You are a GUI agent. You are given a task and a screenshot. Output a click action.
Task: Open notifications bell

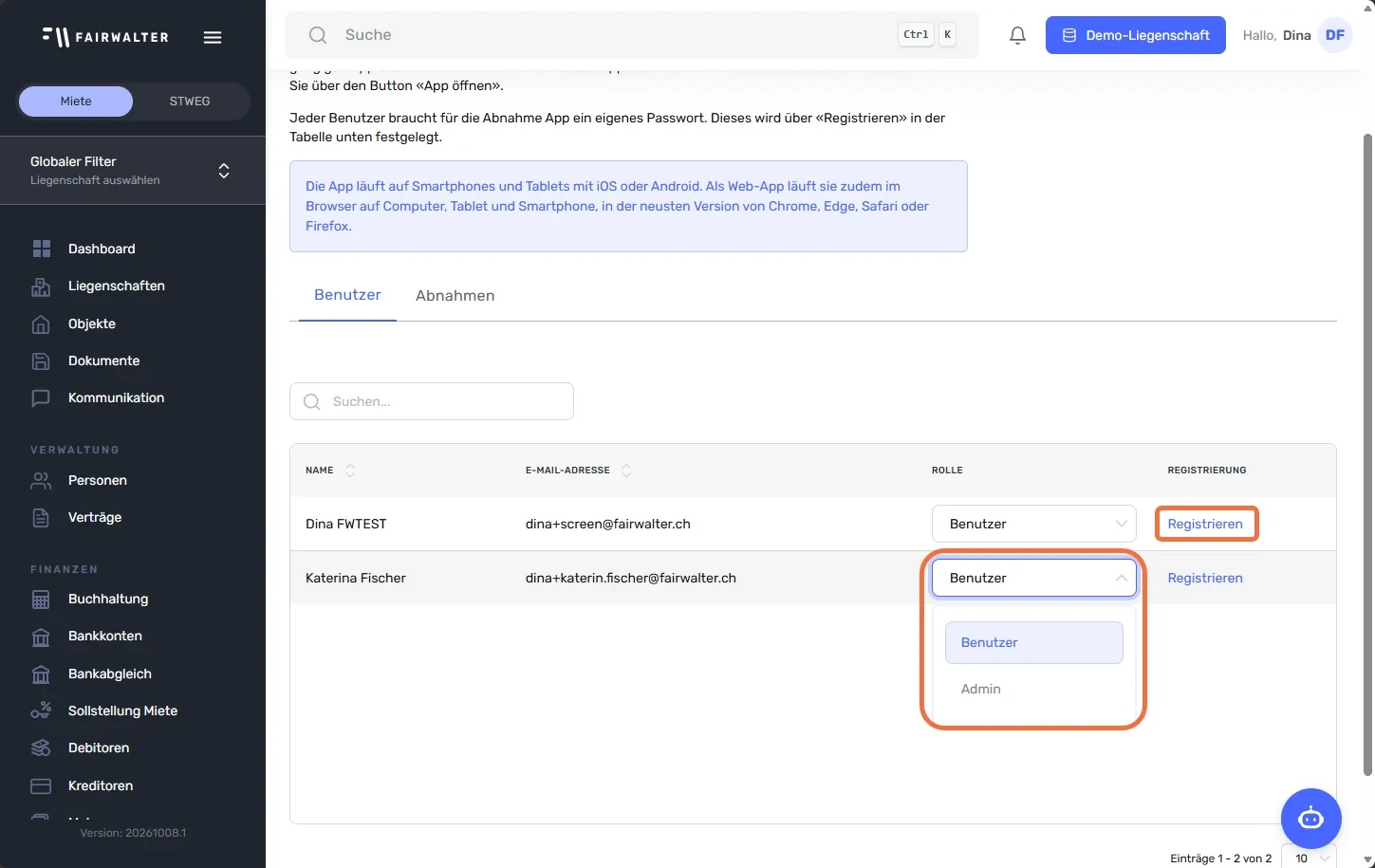tap(1017, 35)
